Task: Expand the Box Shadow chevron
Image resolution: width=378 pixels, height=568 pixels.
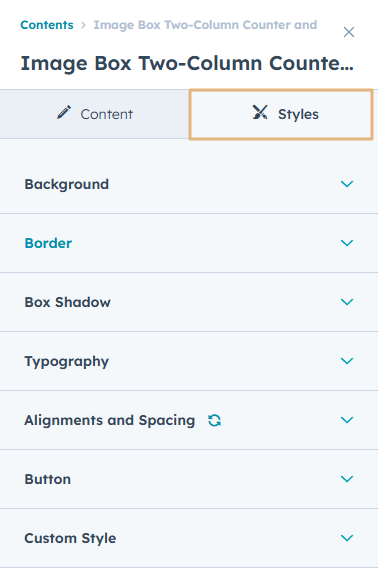Action: tap(347, 302)
